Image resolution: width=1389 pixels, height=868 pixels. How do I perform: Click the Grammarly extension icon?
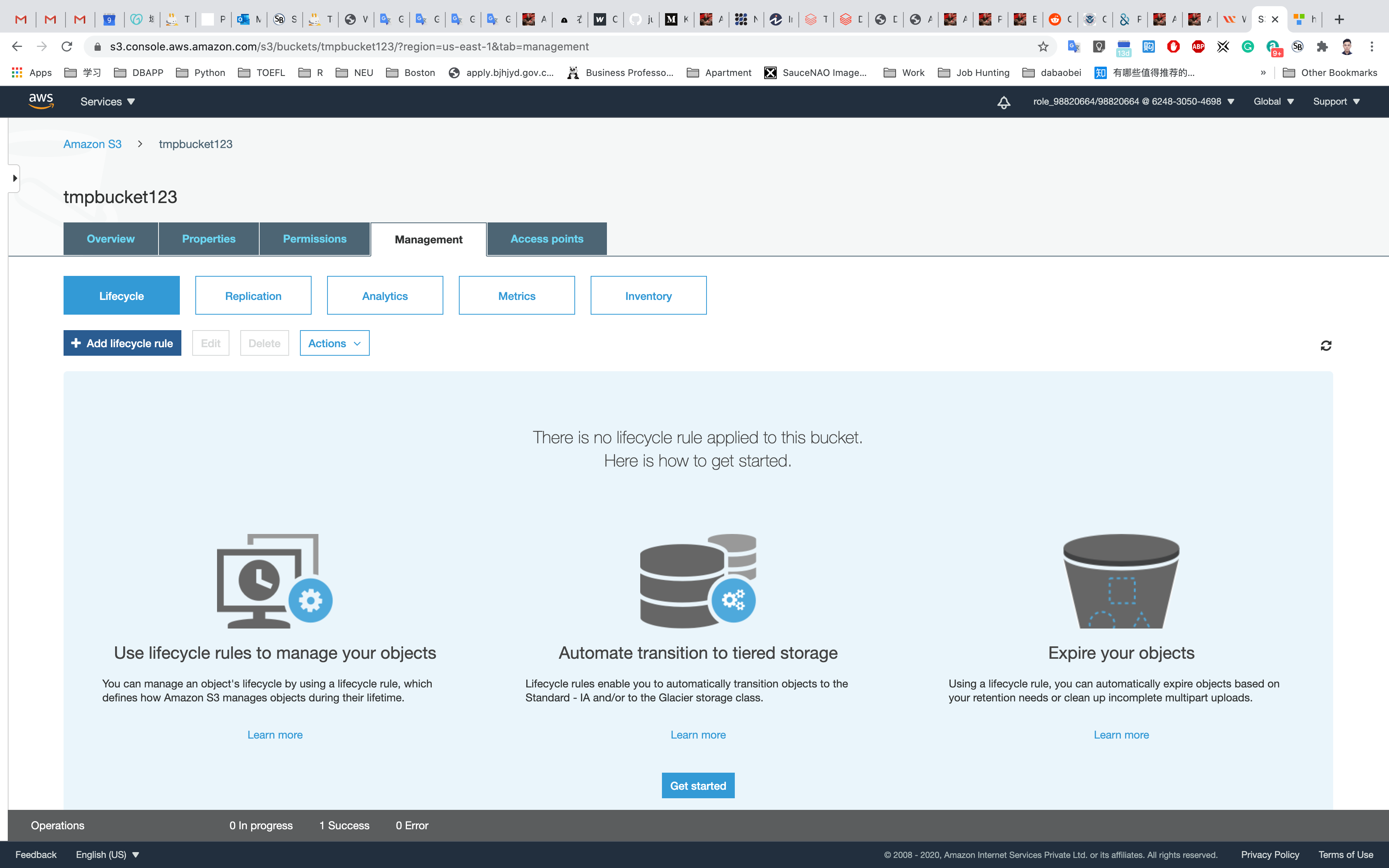pyautogui.click(x=1248, y=46)
